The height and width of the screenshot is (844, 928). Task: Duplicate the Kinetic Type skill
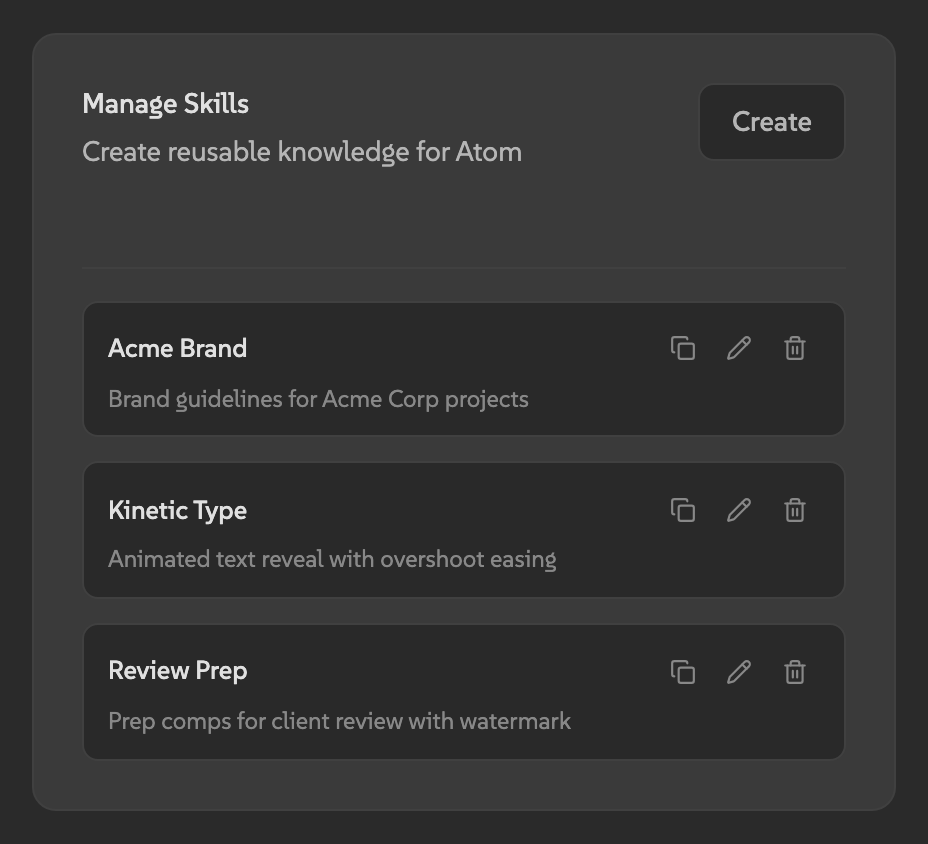pos(683,510)
